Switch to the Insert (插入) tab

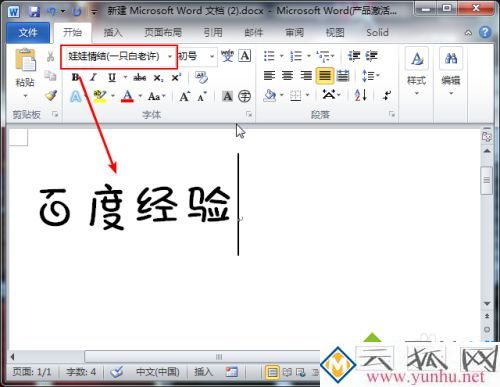click(x=113, y=33)
